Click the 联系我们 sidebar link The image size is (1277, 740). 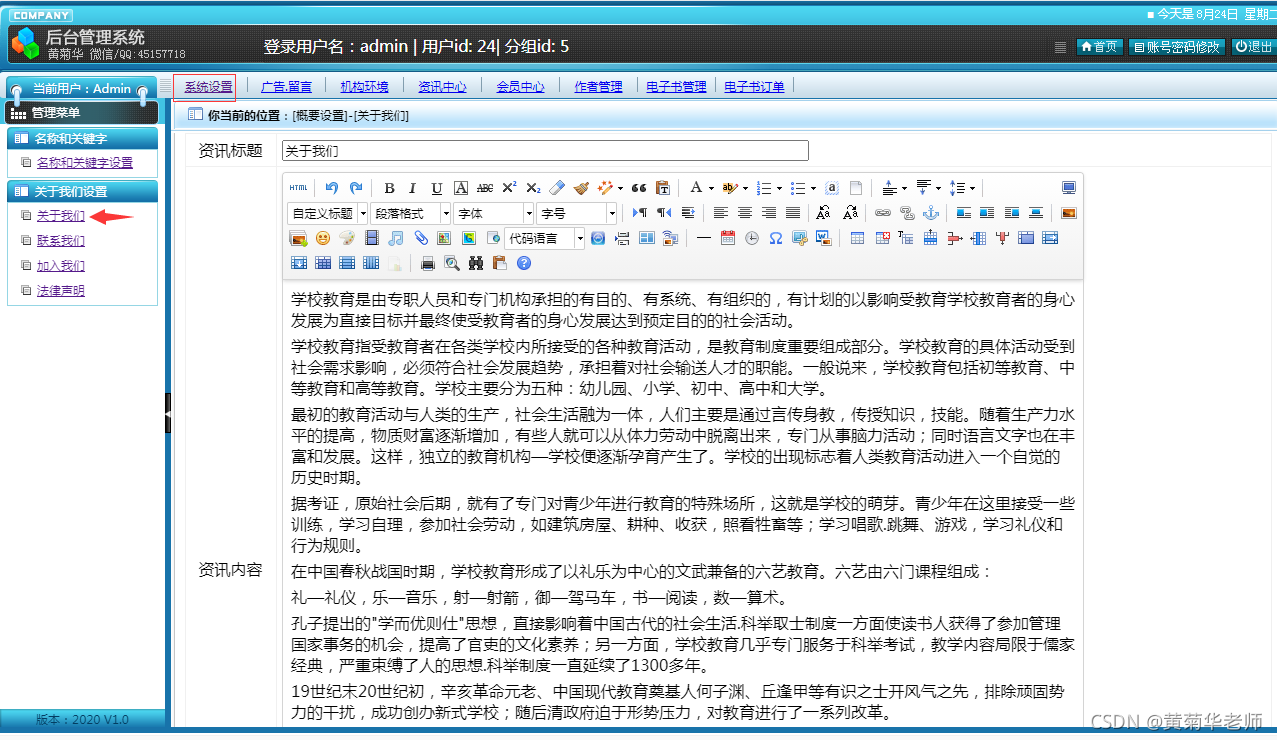(x=60, y=240)
